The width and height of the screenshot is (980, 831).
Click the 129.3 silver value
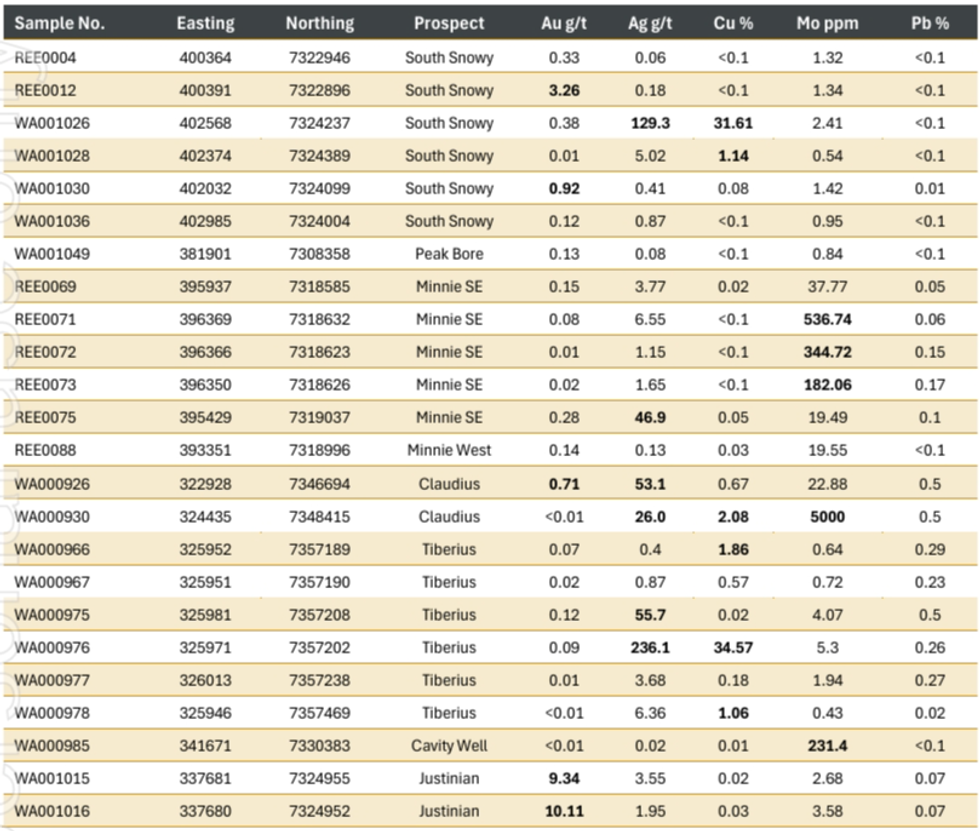pyautogui.click(x=650, y=123)
